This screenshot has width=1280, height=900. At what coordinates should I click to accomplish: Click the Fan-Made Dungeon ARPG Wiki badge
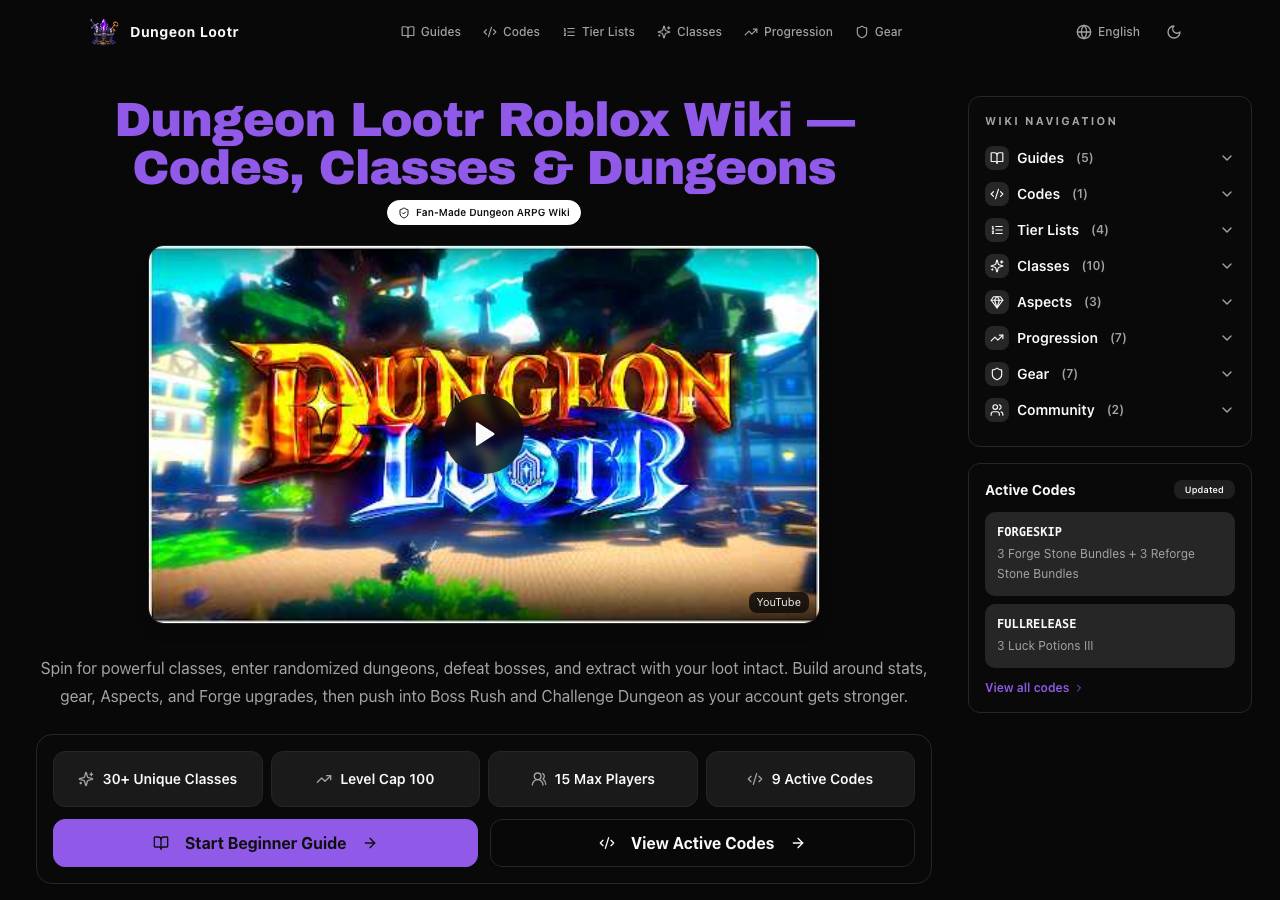484,213
